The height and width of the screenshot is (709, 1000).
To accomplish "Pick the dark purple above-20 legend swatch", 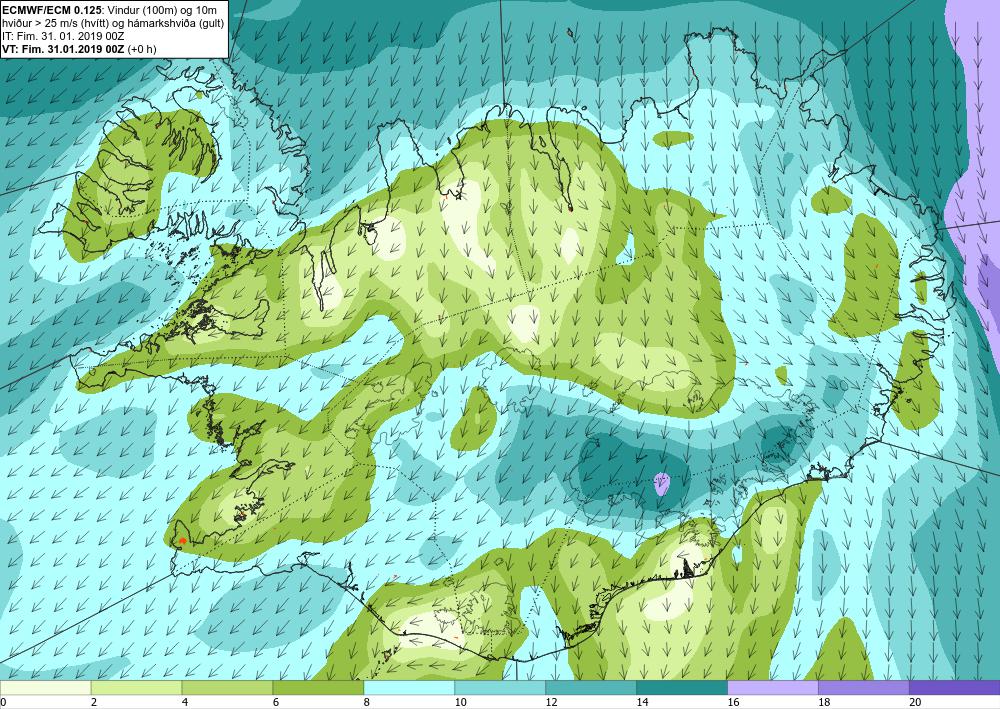I will coord(955,687).
